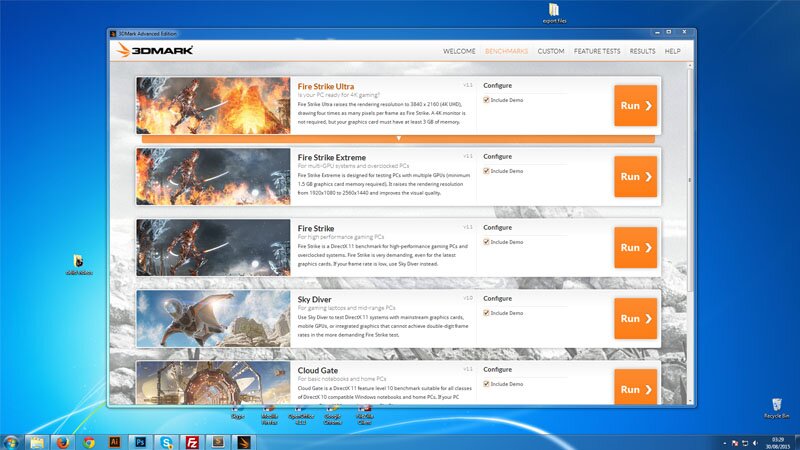800x450 pixels.
Task: Click the Windows Start orb
Action: [x=11, y=442]
